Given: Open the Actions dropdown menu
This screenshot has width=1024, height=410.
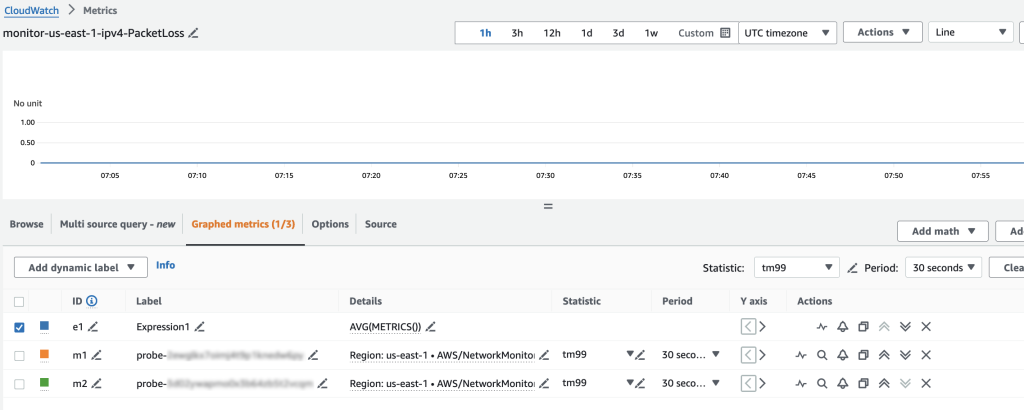Looking at the screenshot, I should pyautogui.click(x=883, y=32).
